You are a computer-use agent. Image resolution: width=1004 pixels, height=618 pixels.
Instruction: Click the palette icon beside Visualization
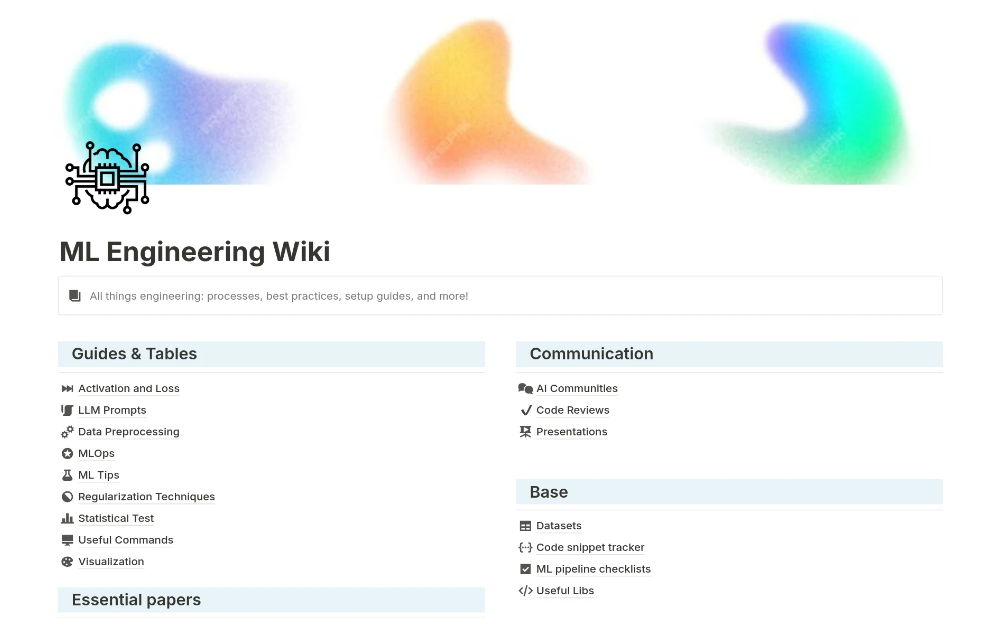pyautogui.click(x=67, y=562)
